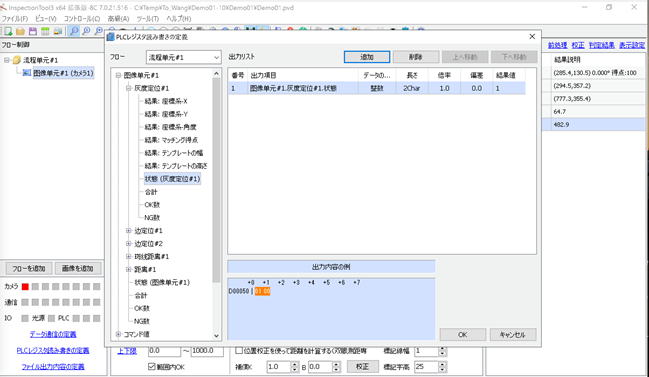Open the フロー combo box 流程単元#1
Viewport: 649px width, 377px height.
183,57
